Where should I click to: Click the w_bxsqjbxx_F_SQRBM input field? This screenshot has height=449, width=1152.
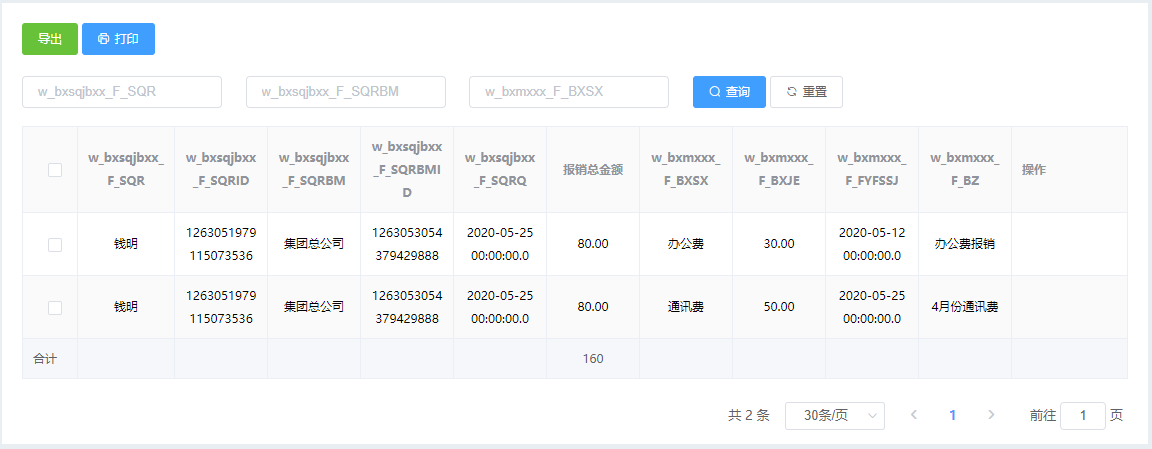(346, 92)
